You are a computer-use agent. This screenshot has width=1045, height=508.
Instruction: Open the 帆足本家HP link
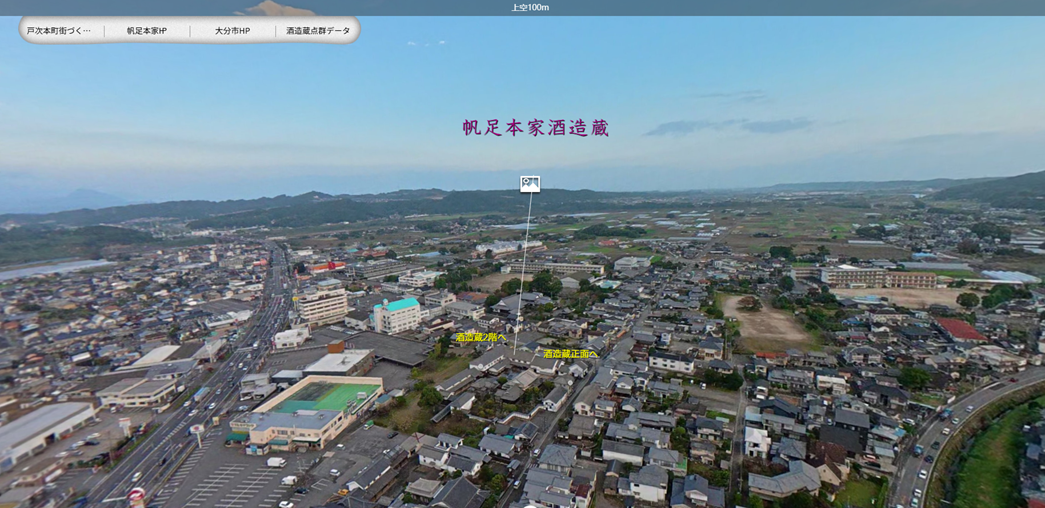(147, 31)
